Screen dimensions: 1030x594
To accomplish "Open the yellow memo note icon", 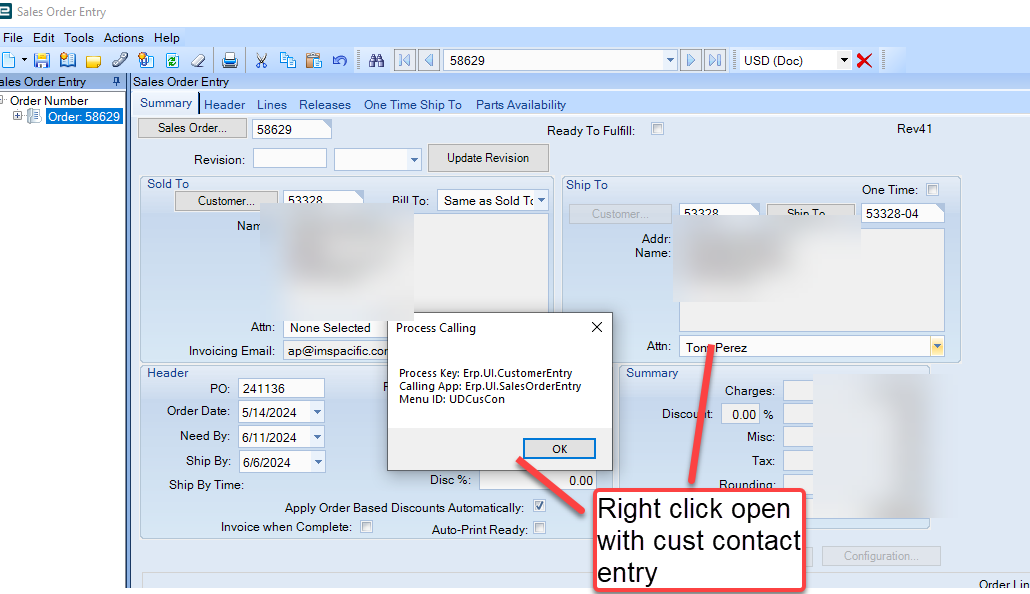I will tap(93, 61).
